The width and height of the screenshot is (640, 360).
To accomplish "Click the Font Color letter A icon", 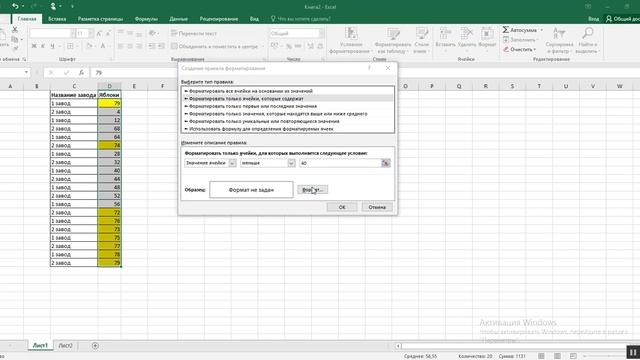I will pos(103,46).
